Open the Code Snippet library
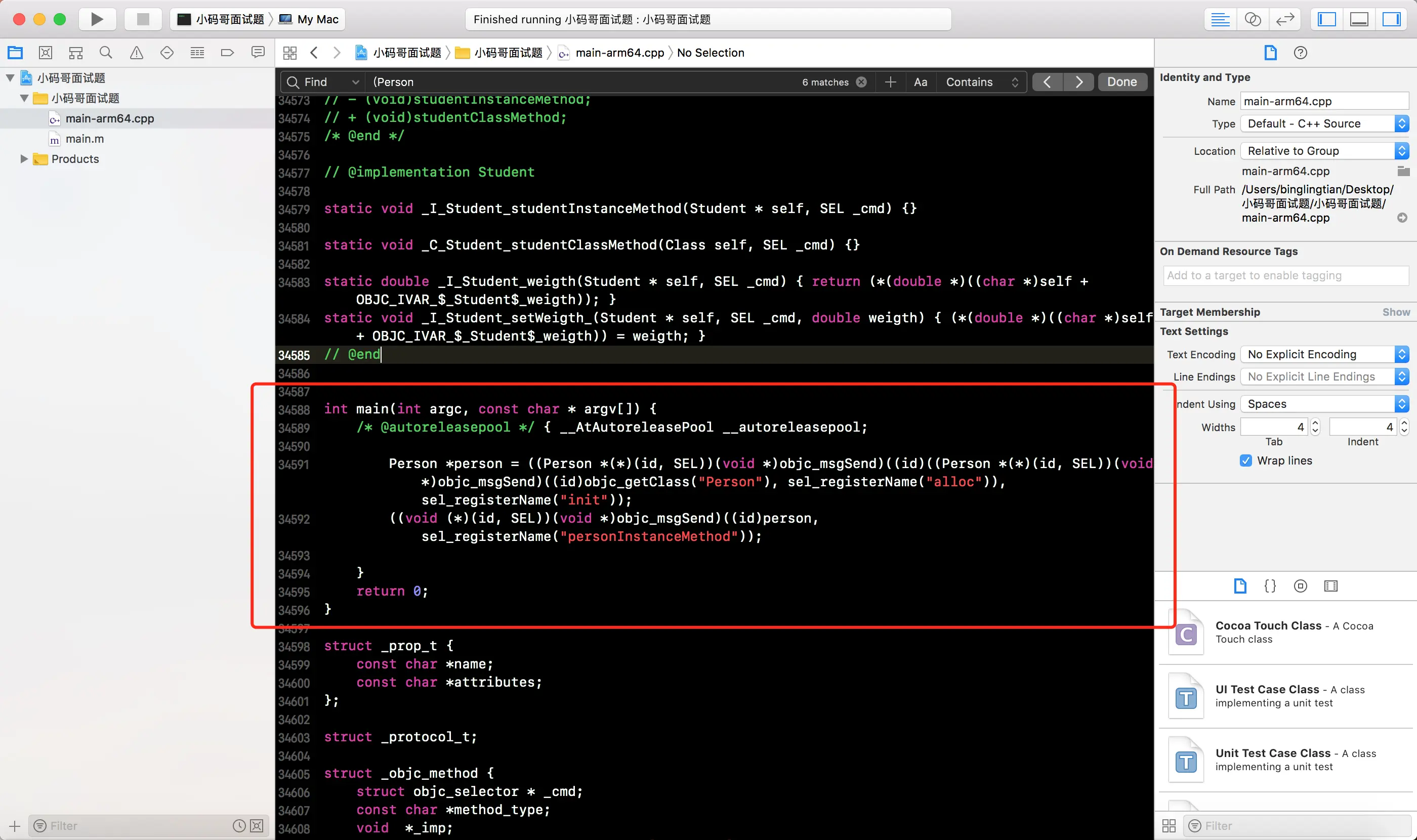The width and height of the screenshot is (1417, 840). click(x=1270, y=586)
